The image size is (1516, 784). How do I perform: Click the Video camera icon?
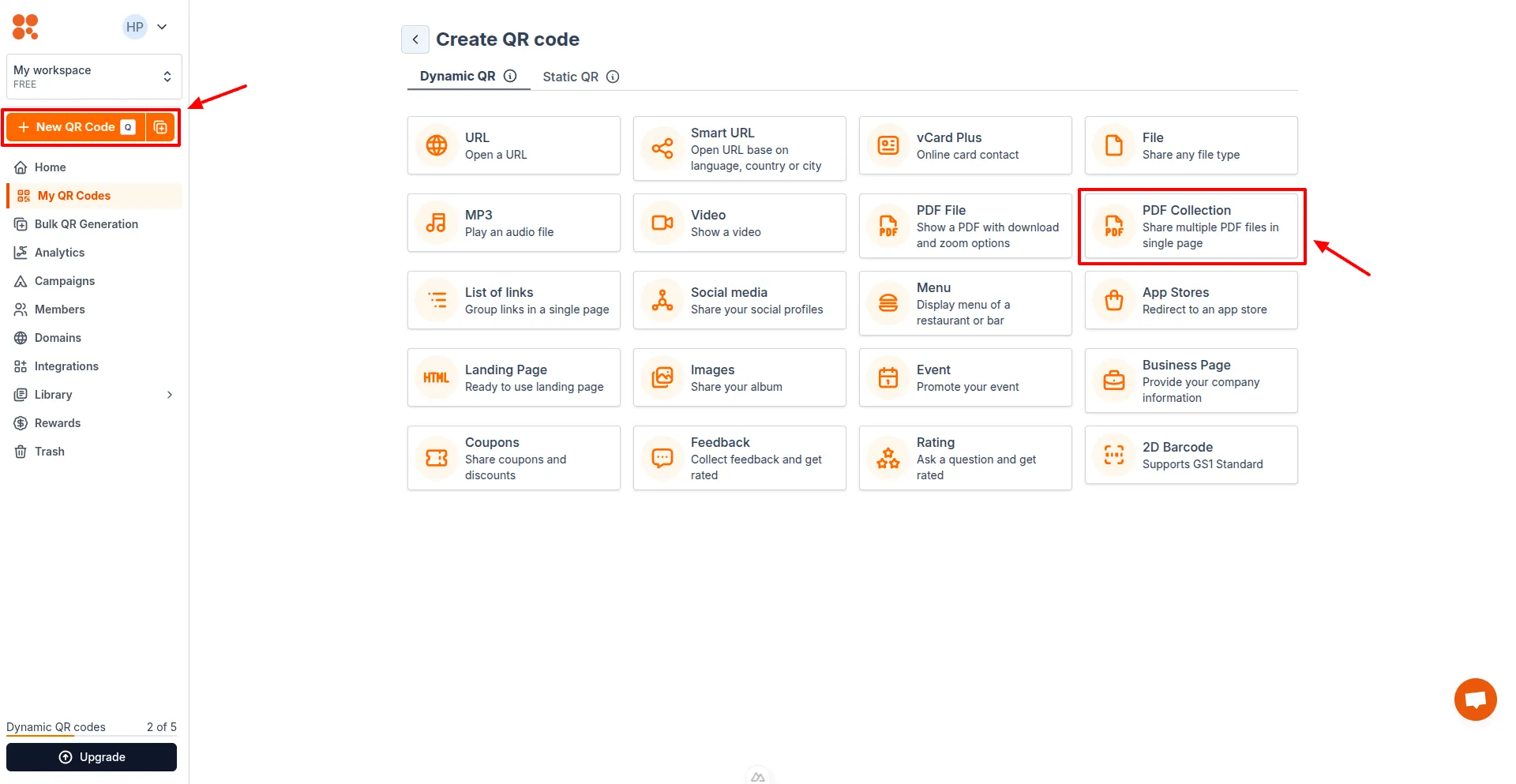(662, 223)
